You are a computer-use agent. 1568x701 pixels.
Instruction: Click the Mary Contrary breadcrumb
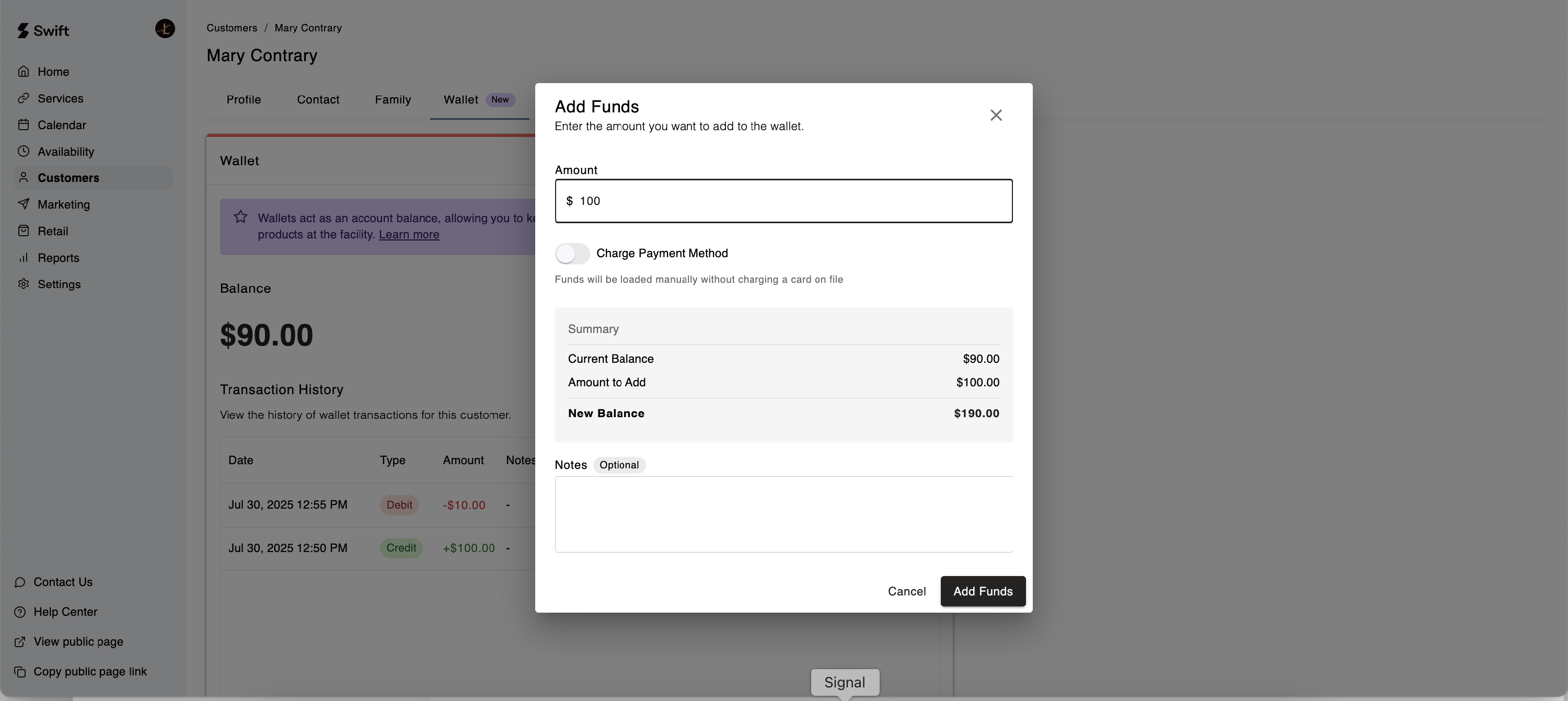pos(308,28)
